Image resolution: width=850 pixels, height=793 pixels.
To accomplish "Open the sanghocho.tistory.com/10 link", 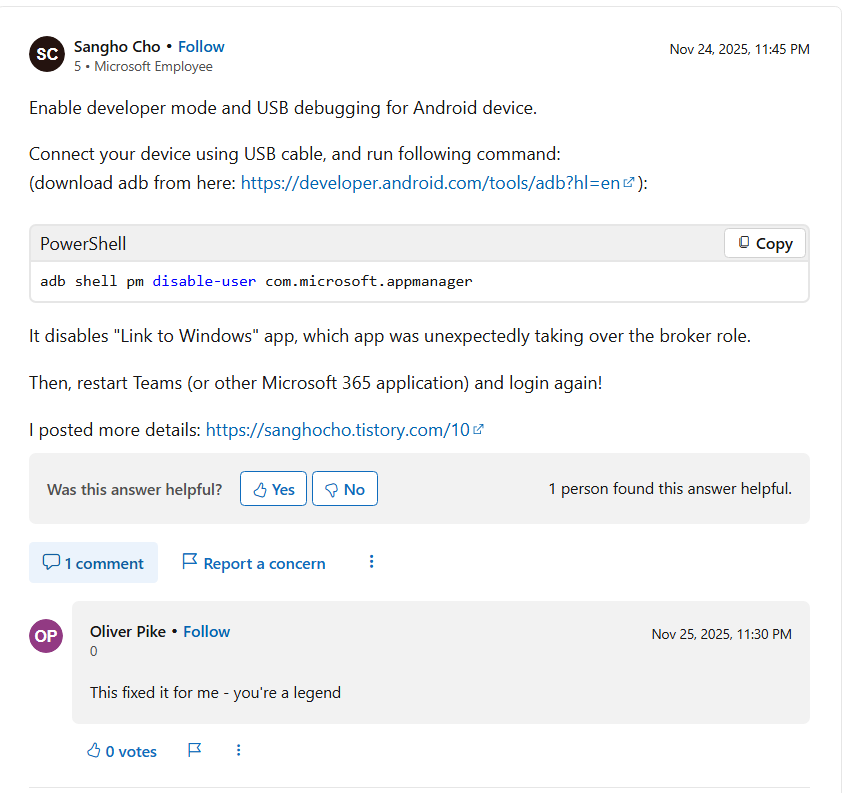I will point(337,430).
